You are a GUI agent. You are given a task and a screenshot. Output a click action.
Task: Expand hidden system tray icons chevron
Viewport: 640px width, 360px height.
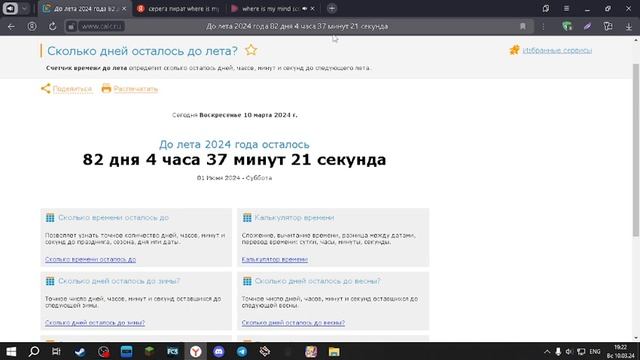point(547,351)
